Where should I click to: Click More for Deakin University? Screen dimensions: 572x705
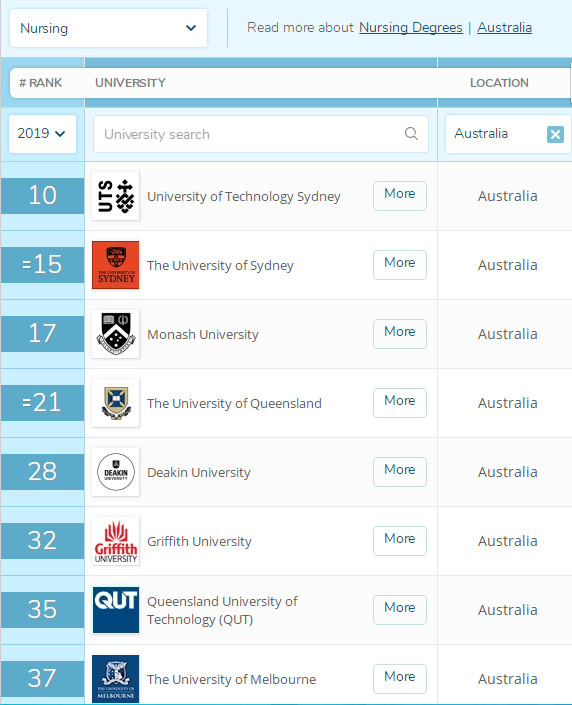pos(400,472)
